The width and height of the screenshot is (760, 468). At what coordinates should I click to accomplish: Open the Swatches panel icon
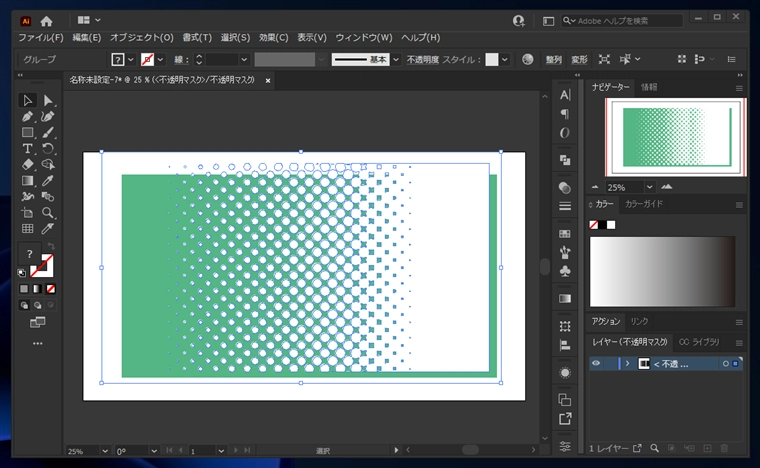565,234
